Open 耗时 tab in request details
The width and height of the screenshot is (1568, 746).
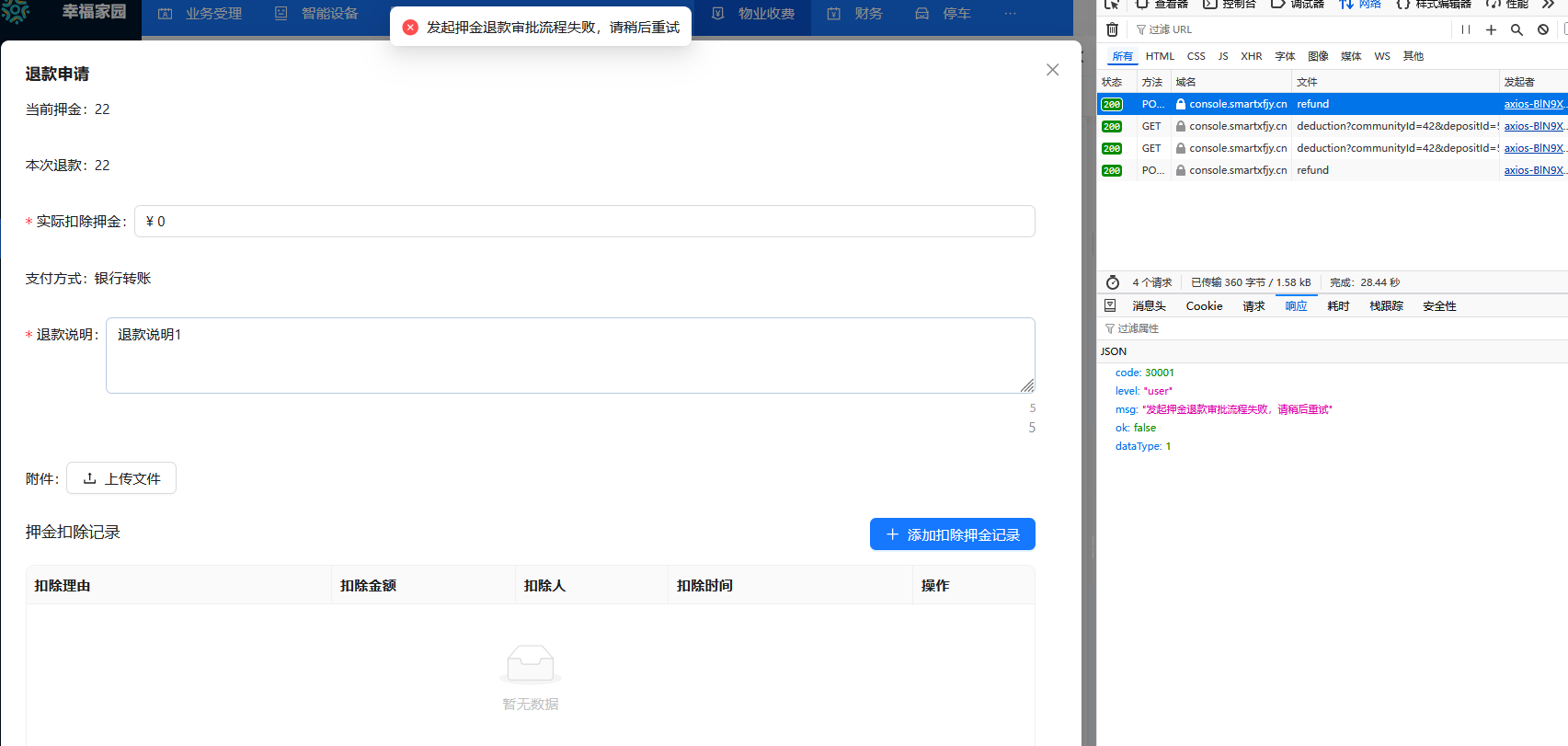1338,306
